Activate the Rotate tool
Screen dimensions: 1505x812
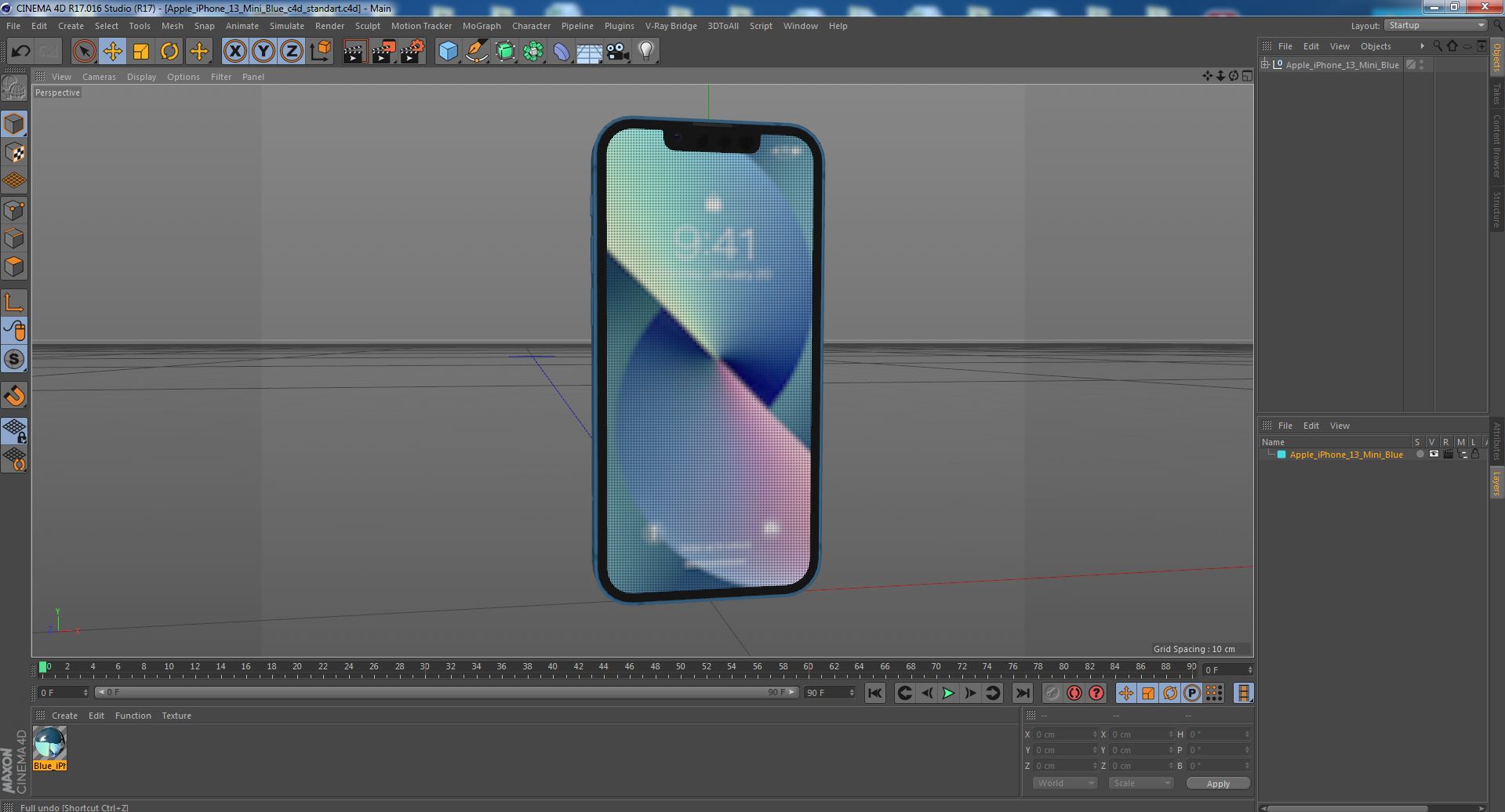pos(169,52)
